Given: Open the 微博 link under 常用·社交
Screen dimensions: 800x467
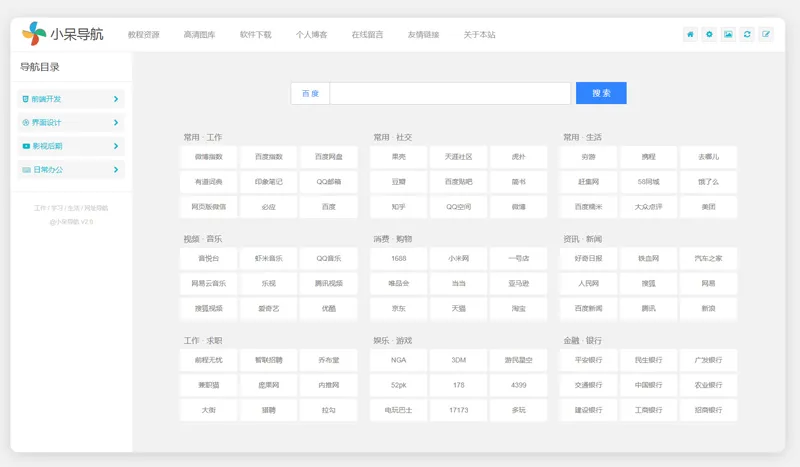Looking at the screenshot, I should coord(518,207).
